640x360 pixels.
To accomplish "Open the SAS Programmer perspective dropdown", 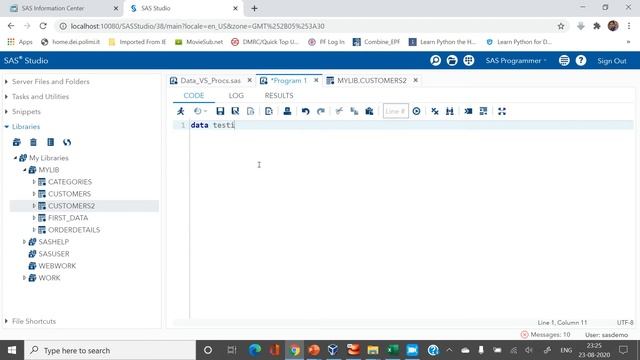I will (x=516, y=60).
